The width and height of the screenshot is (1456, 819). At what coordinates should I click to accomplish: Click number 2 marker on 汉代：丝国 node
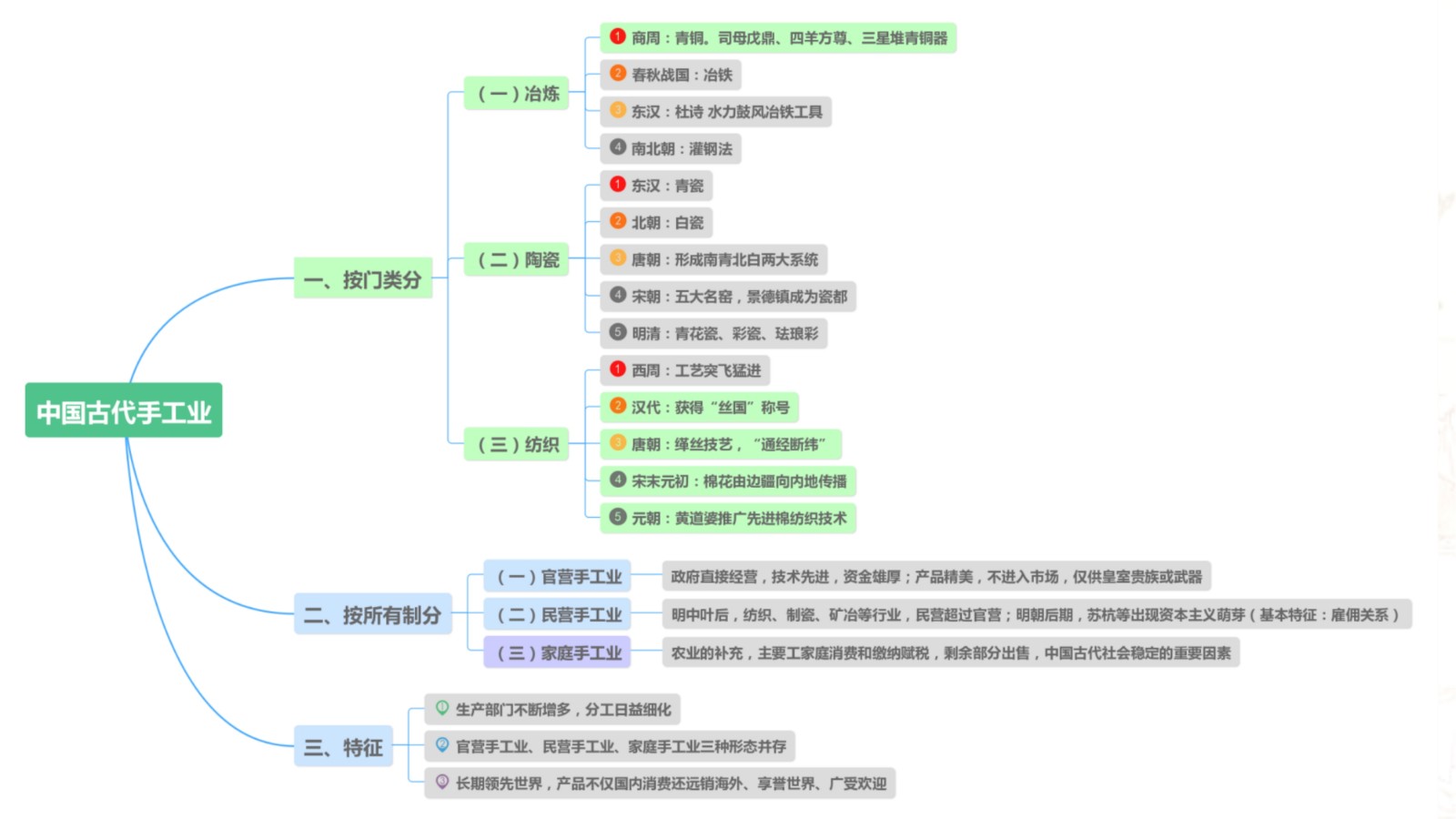[x=618, y=406]
